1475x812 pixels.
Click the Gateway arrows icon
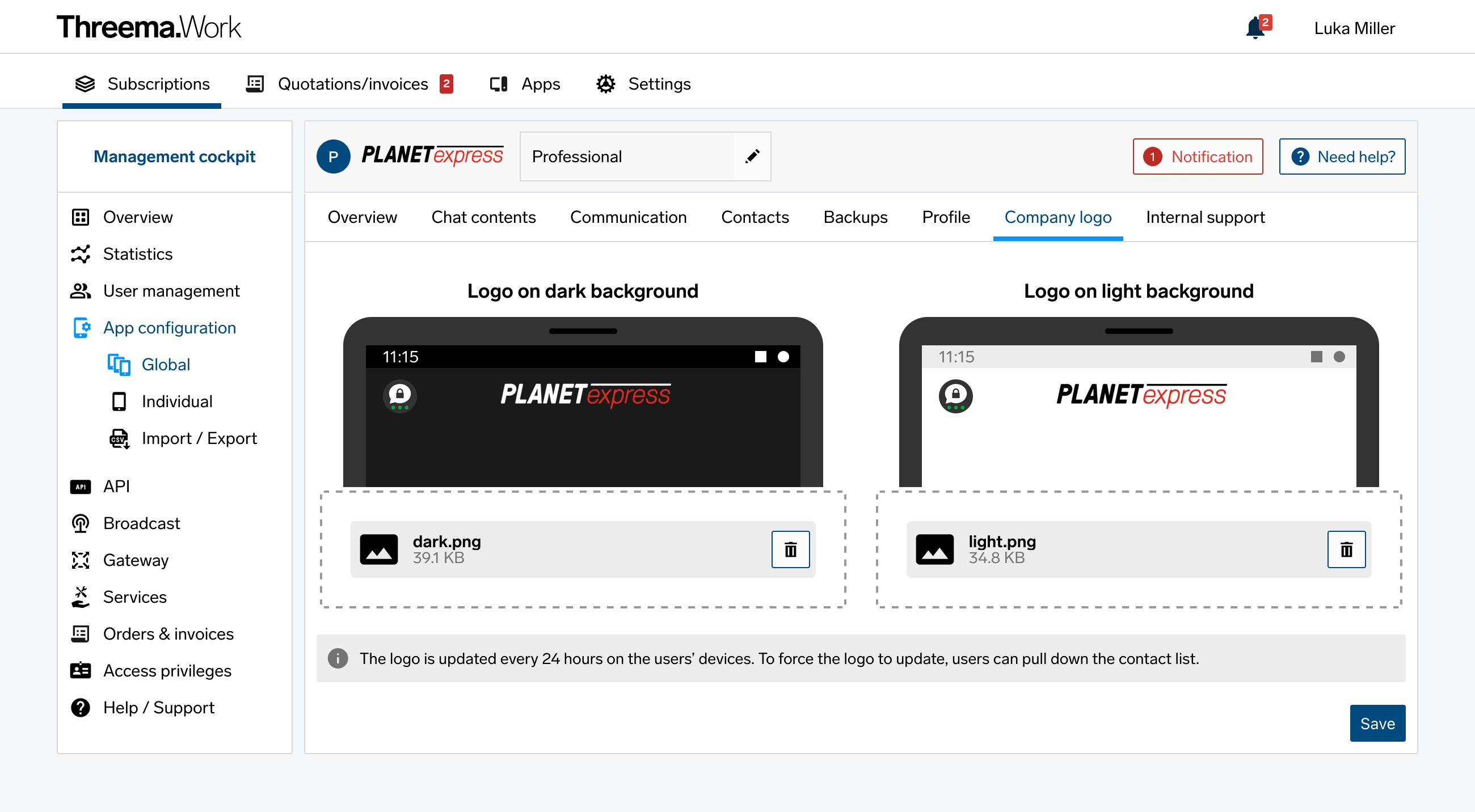80,561
